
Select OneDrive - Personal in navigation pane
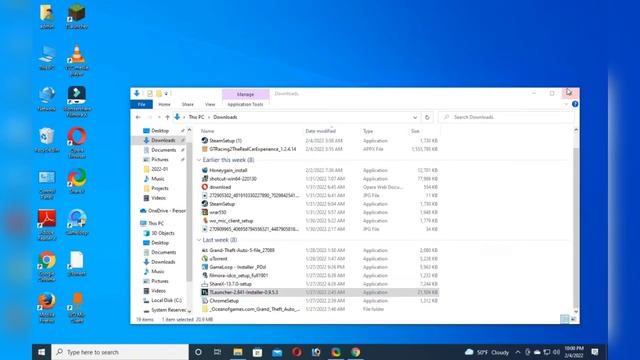[x=162, y=211]
